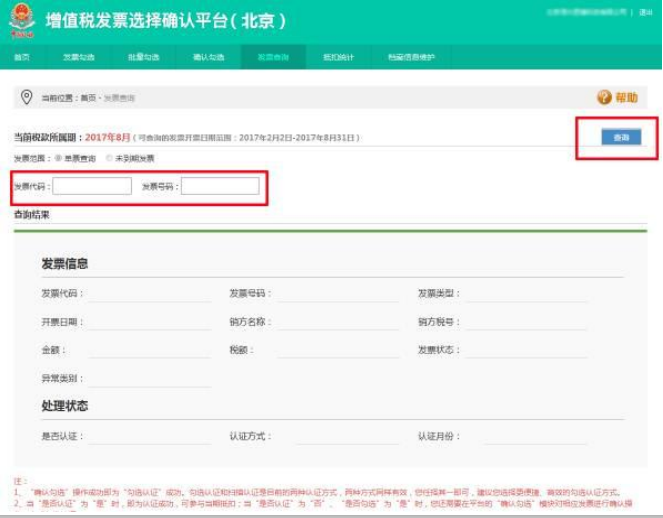
Task: Click the location pin icon in breadcrumb
Action: tap(27, 97)
